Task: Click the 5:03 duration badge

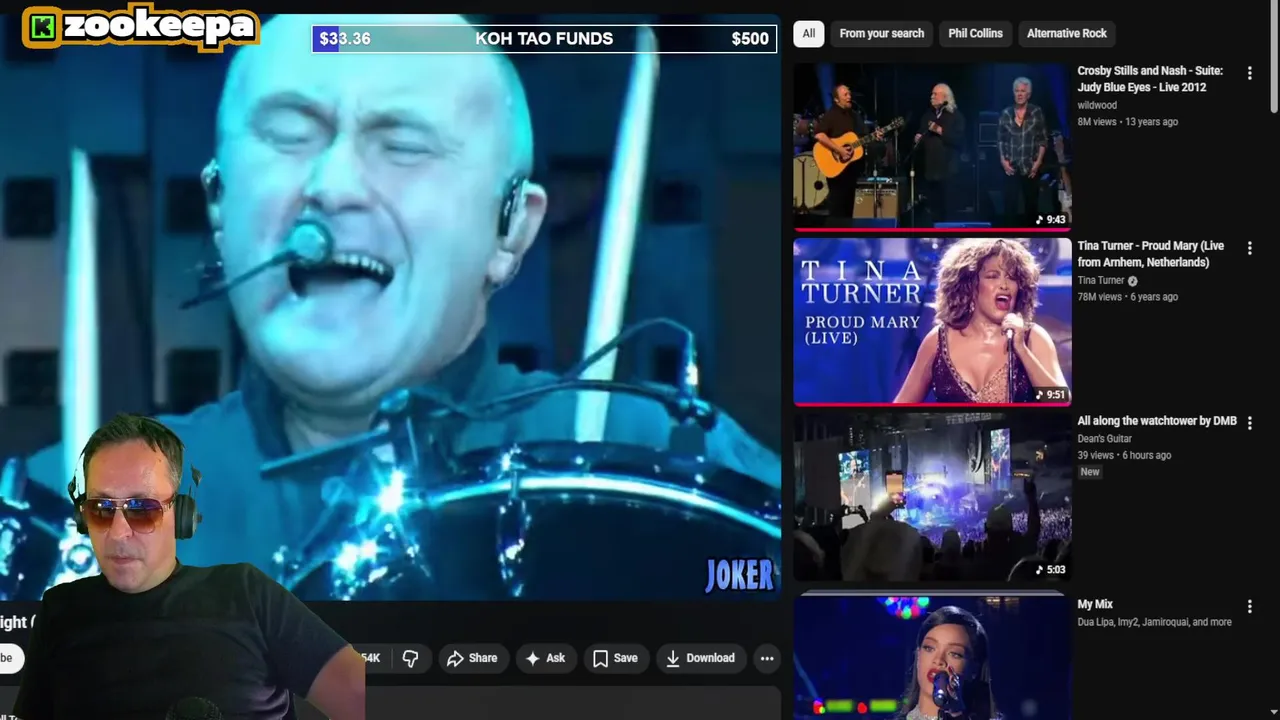Action: click(x=1051, y=570)
